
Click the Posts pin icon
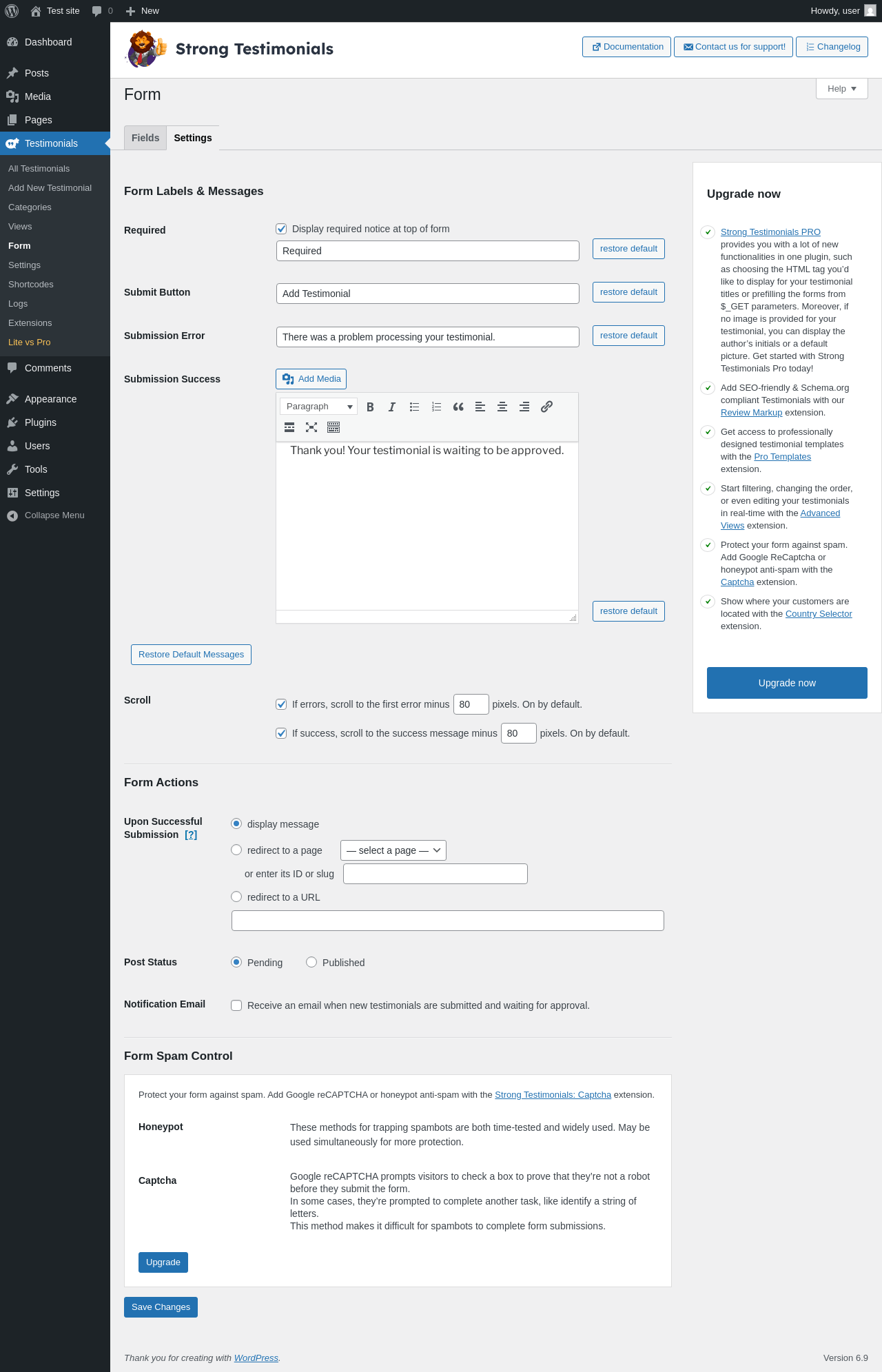point(12,73)
